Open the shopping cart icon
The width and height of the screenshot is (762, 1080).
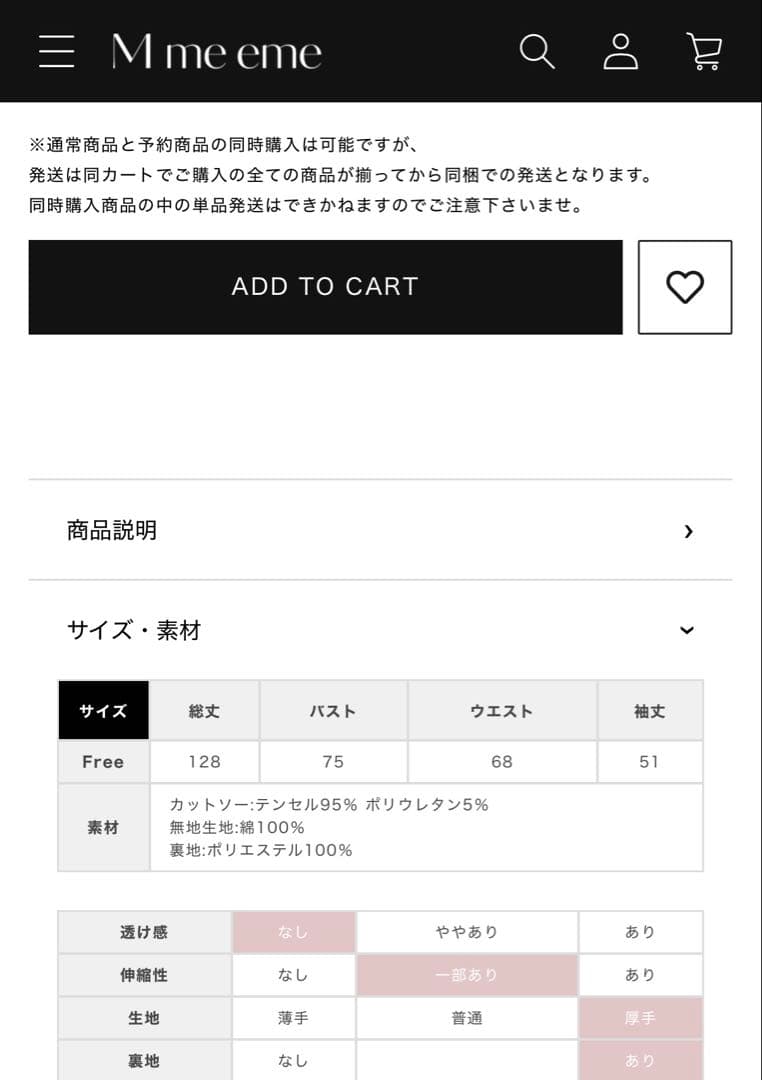pos(704,51)
